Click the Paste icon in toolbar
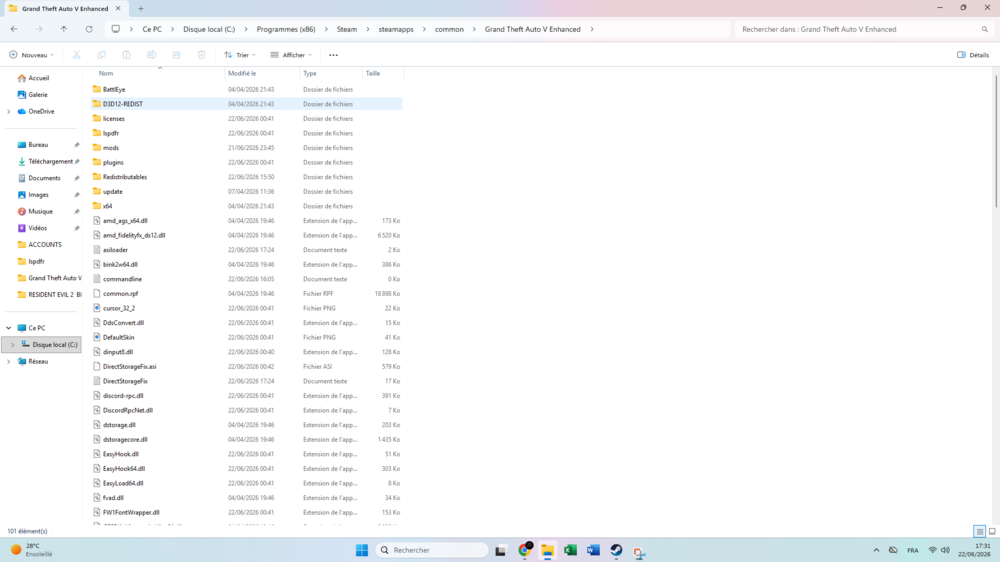The width and height of the screenshot is (1000, 562). [x=126, y=55]
